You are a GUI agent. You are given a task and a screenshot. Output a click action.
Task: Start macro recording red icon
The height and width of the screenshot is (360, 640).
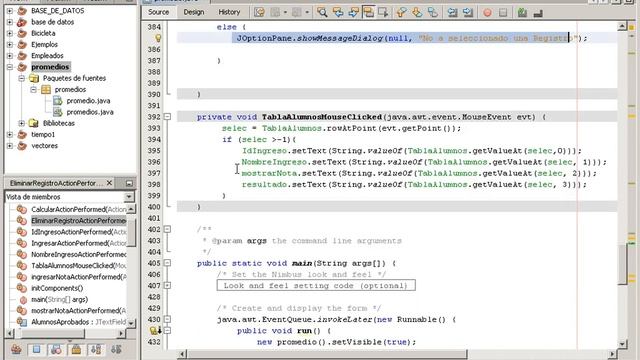(487, 13)
